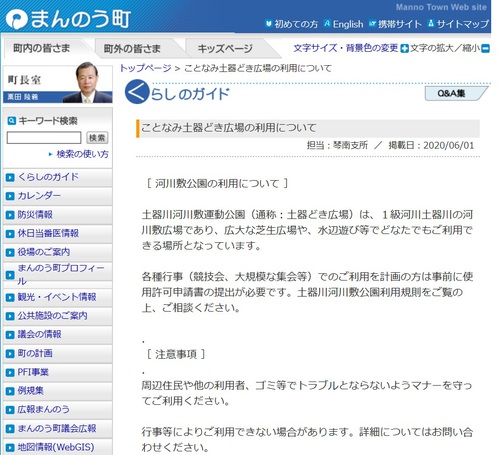Click the arrow icon beside 防災情報

(10, 215)
